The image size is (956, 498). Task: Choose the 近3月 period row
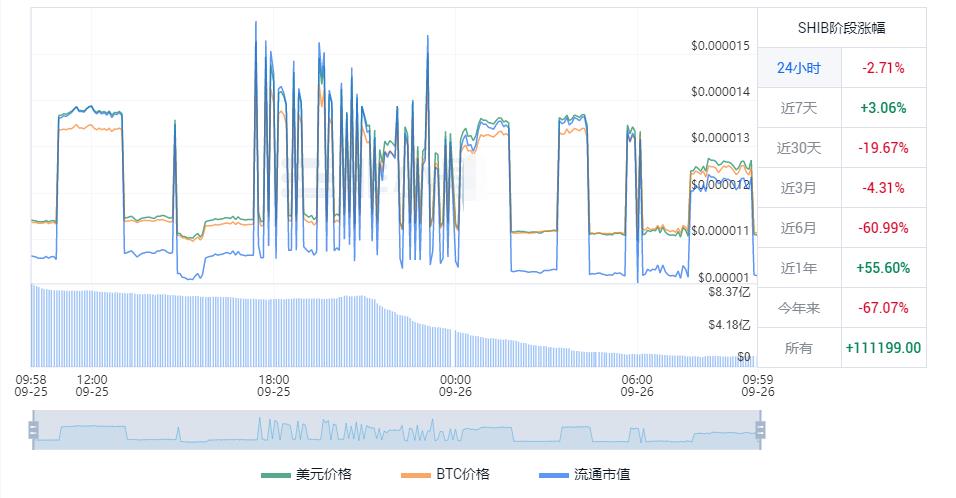pyautogui.click(x=798, y=188)
